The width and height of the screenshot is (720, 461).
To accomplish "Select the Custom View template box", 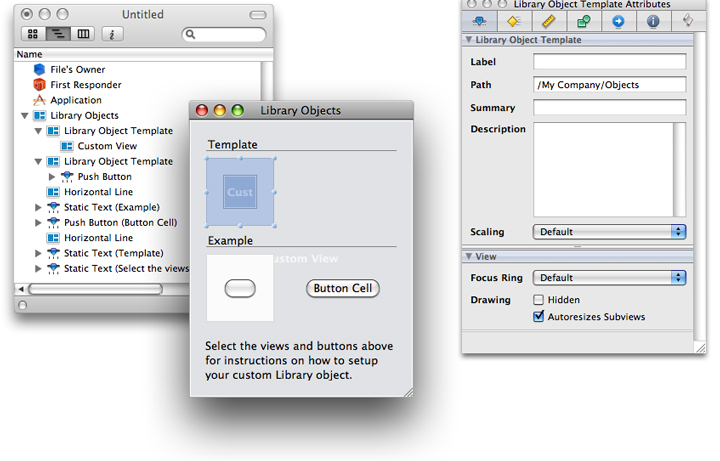I will (x=240, y=192).
